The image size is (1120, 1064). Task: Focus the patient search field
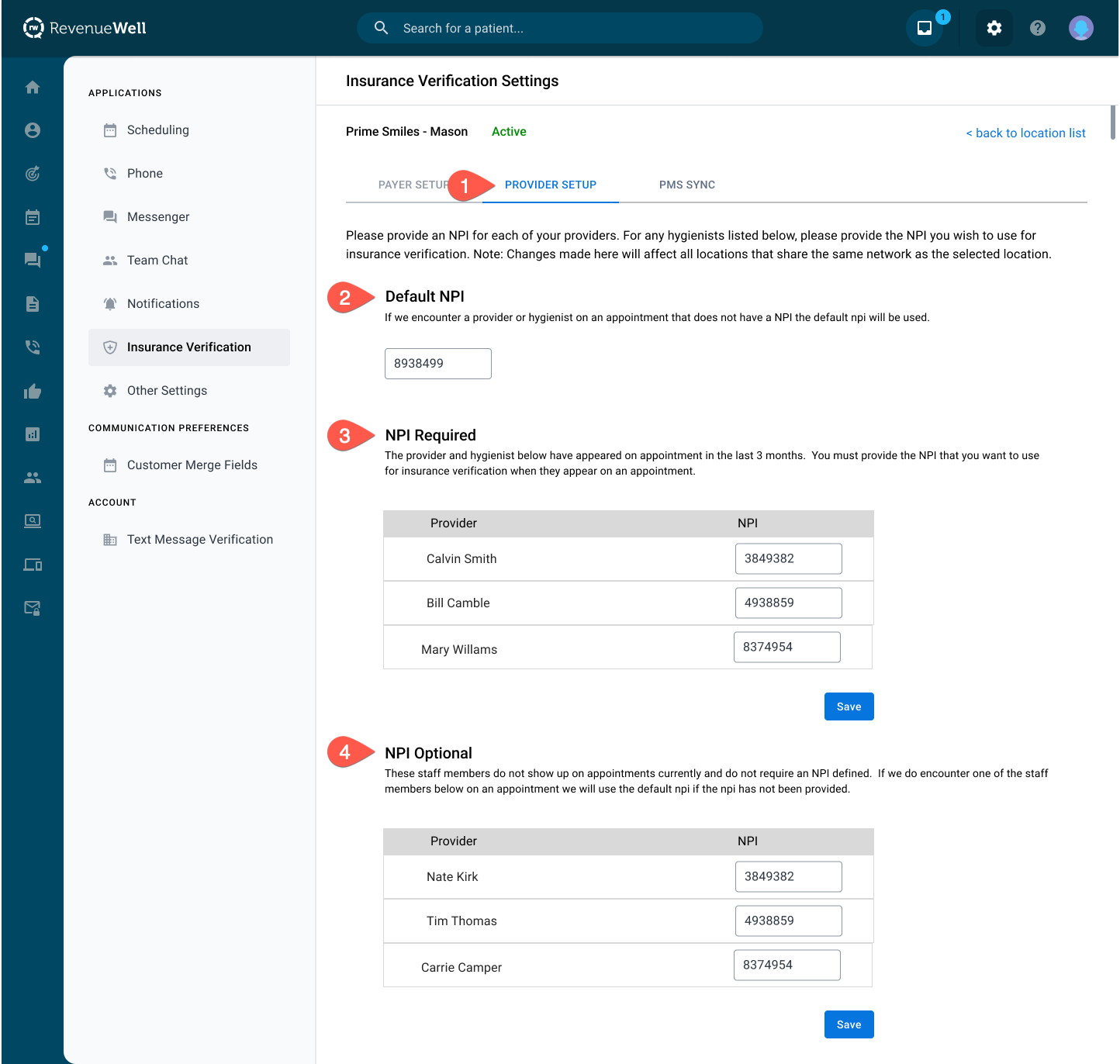(560, 28)
